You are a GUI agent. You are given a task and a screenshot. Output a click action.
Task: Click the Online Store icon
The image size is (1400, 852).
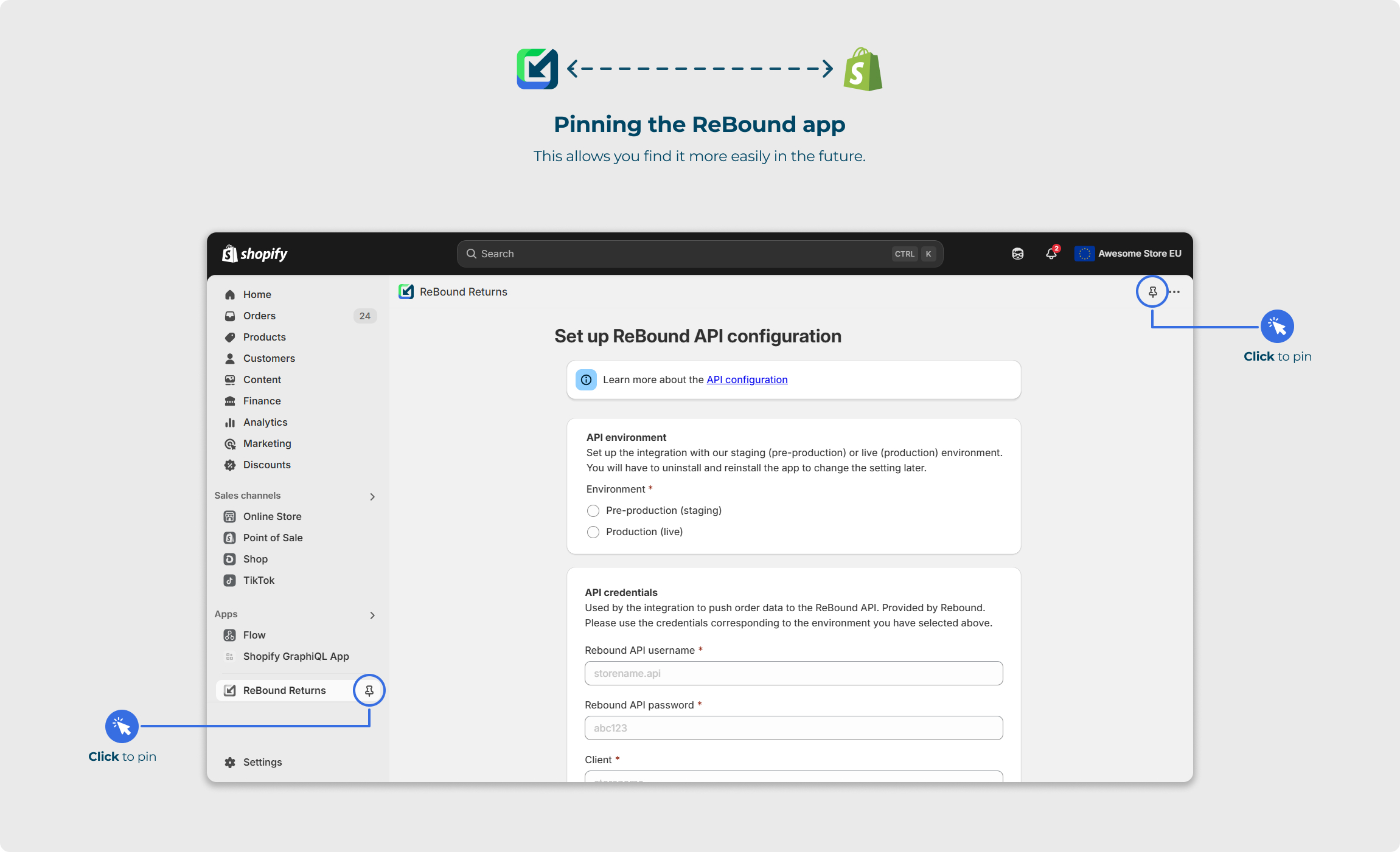pyautogui.click(x=230, y=516)
